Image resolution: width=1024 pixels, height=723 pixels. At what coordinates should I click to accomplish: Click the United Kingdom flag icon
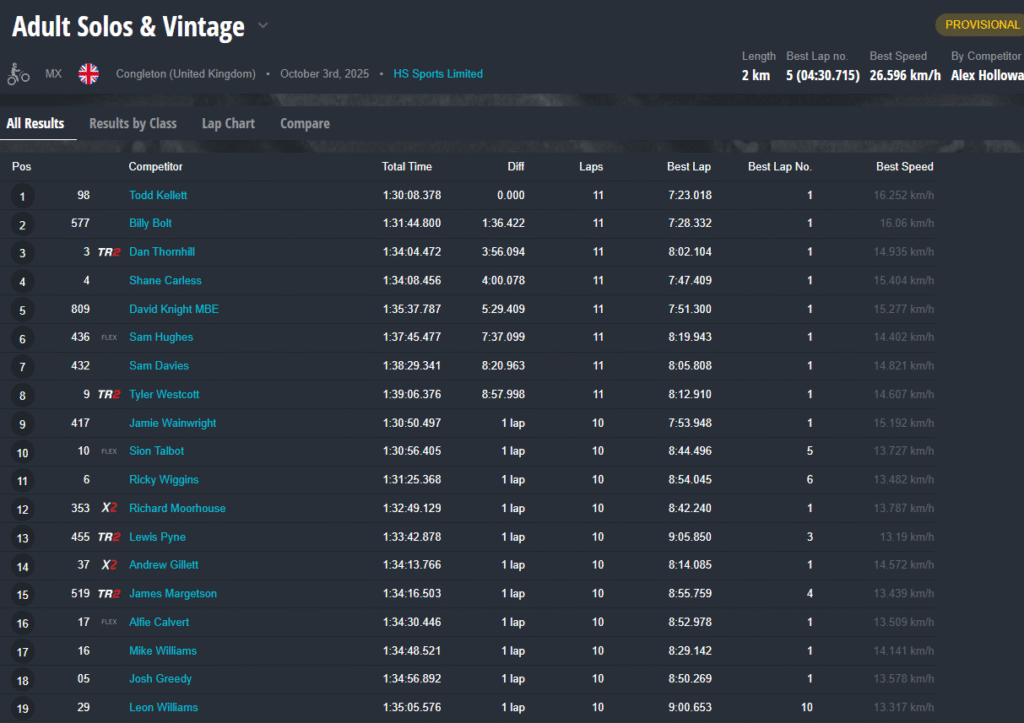[x=89, y=74]
